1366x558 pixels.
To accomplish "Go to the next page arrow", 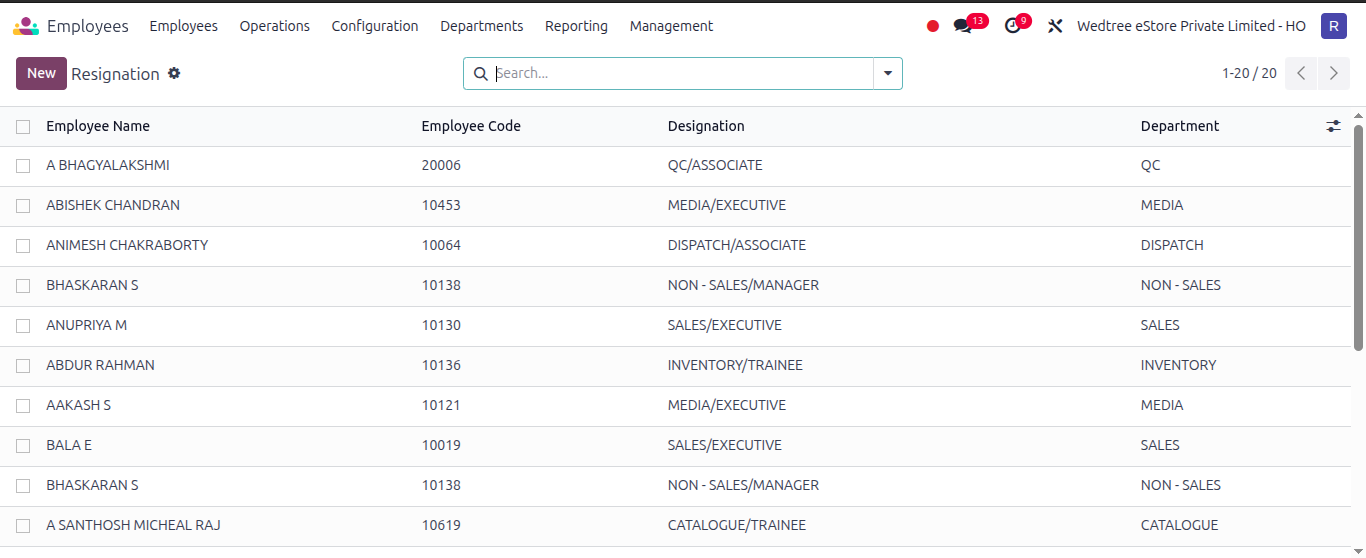I will (x=1333, y=73).
